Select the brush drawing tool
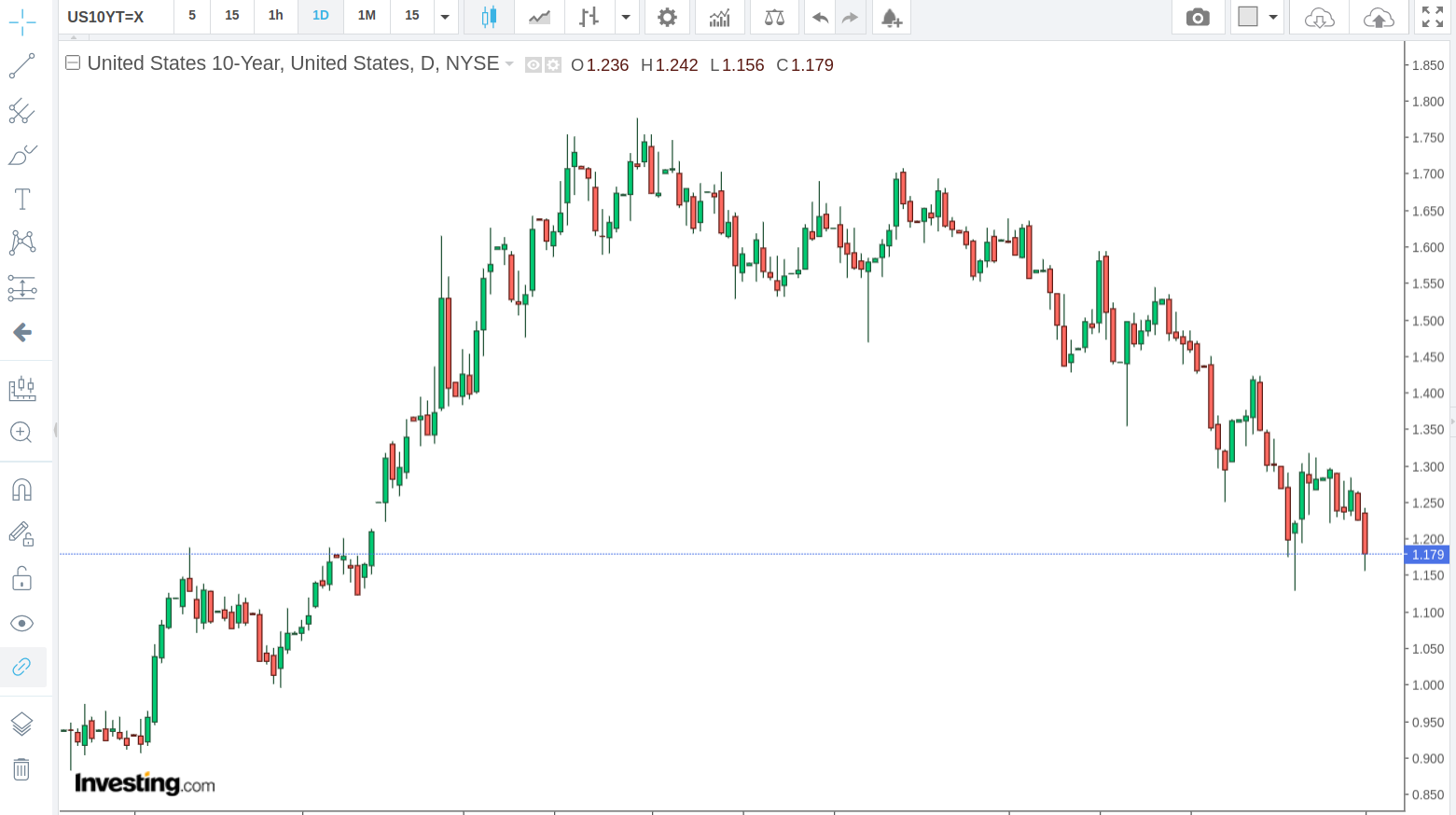This screenshot has height=815, width=1456. point(22,155)
